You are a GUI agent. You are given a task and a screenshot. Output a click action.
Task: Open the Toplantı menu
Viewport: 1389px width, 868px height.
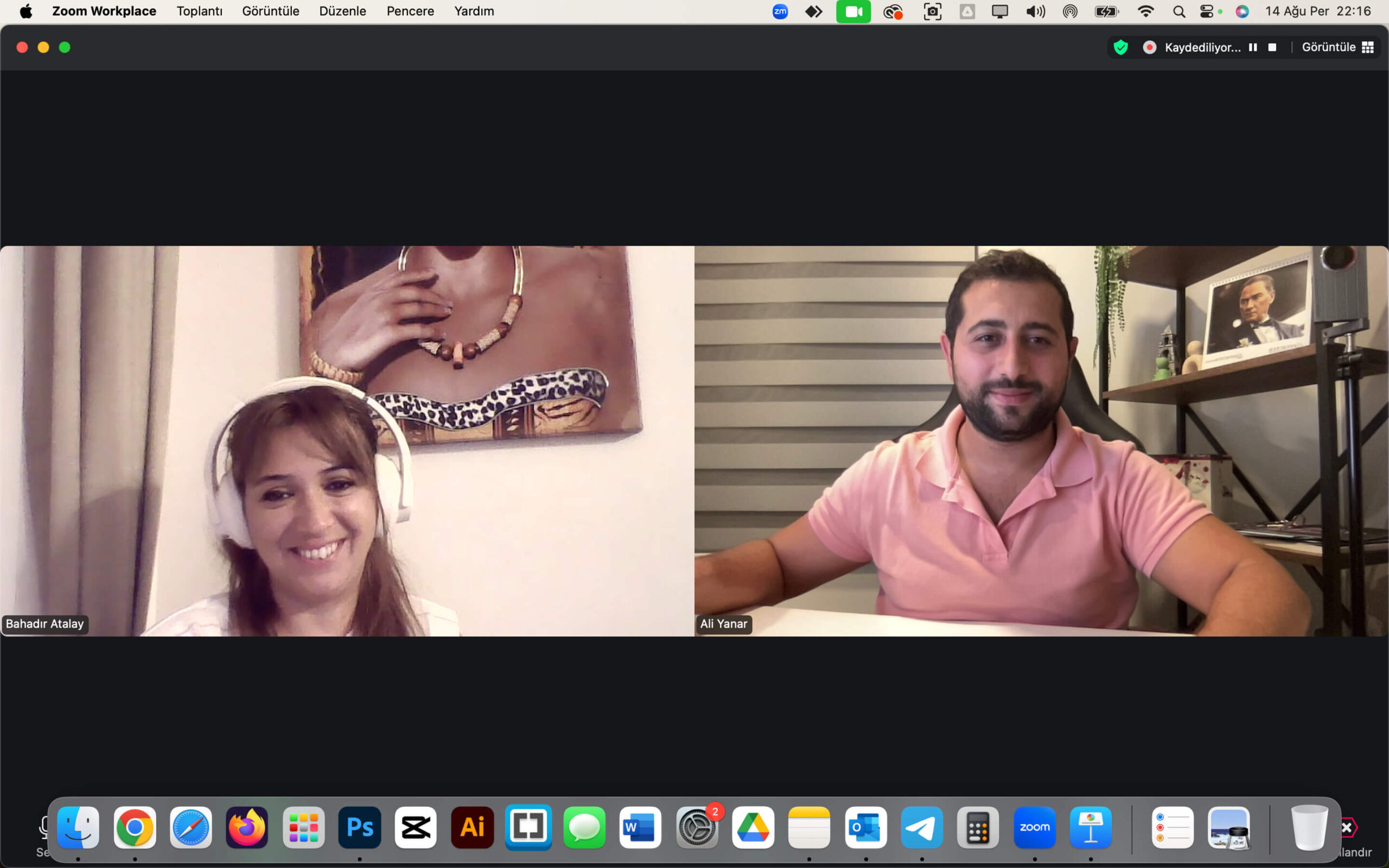[199, 11]
